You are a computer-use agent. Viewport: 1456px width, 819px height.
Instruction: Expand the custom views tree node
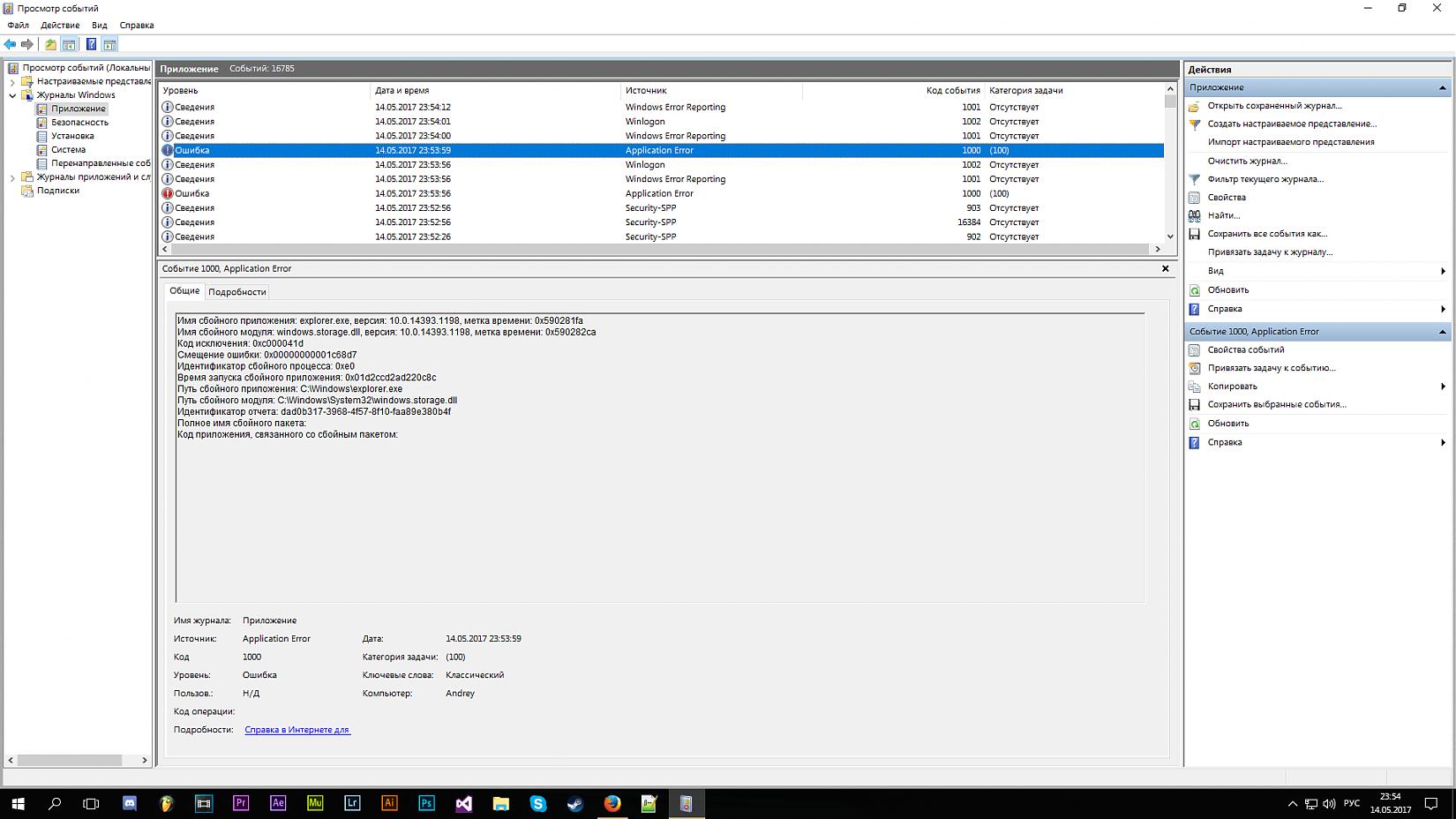point(12,81)
